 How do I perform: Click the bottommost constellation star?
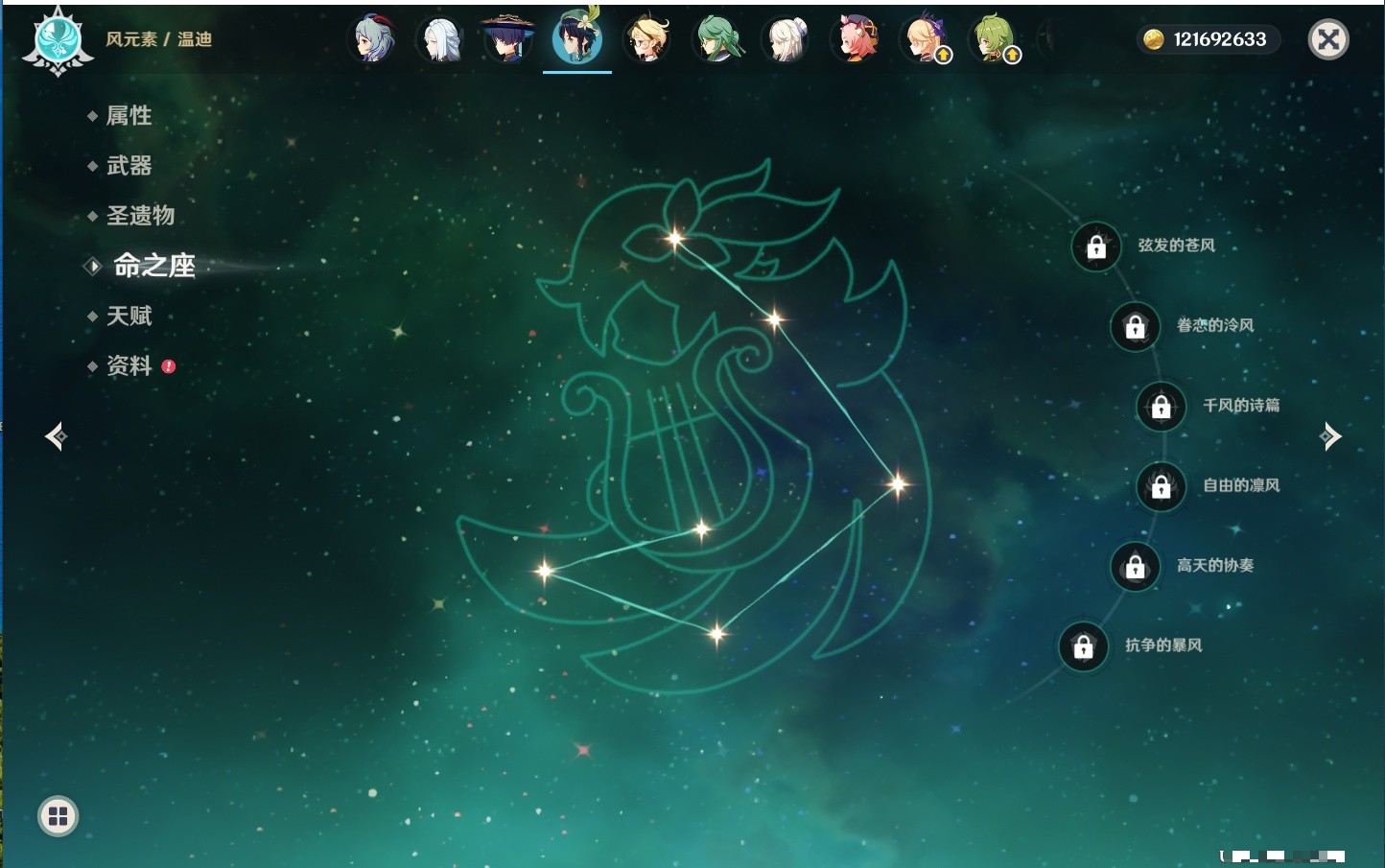716,633
